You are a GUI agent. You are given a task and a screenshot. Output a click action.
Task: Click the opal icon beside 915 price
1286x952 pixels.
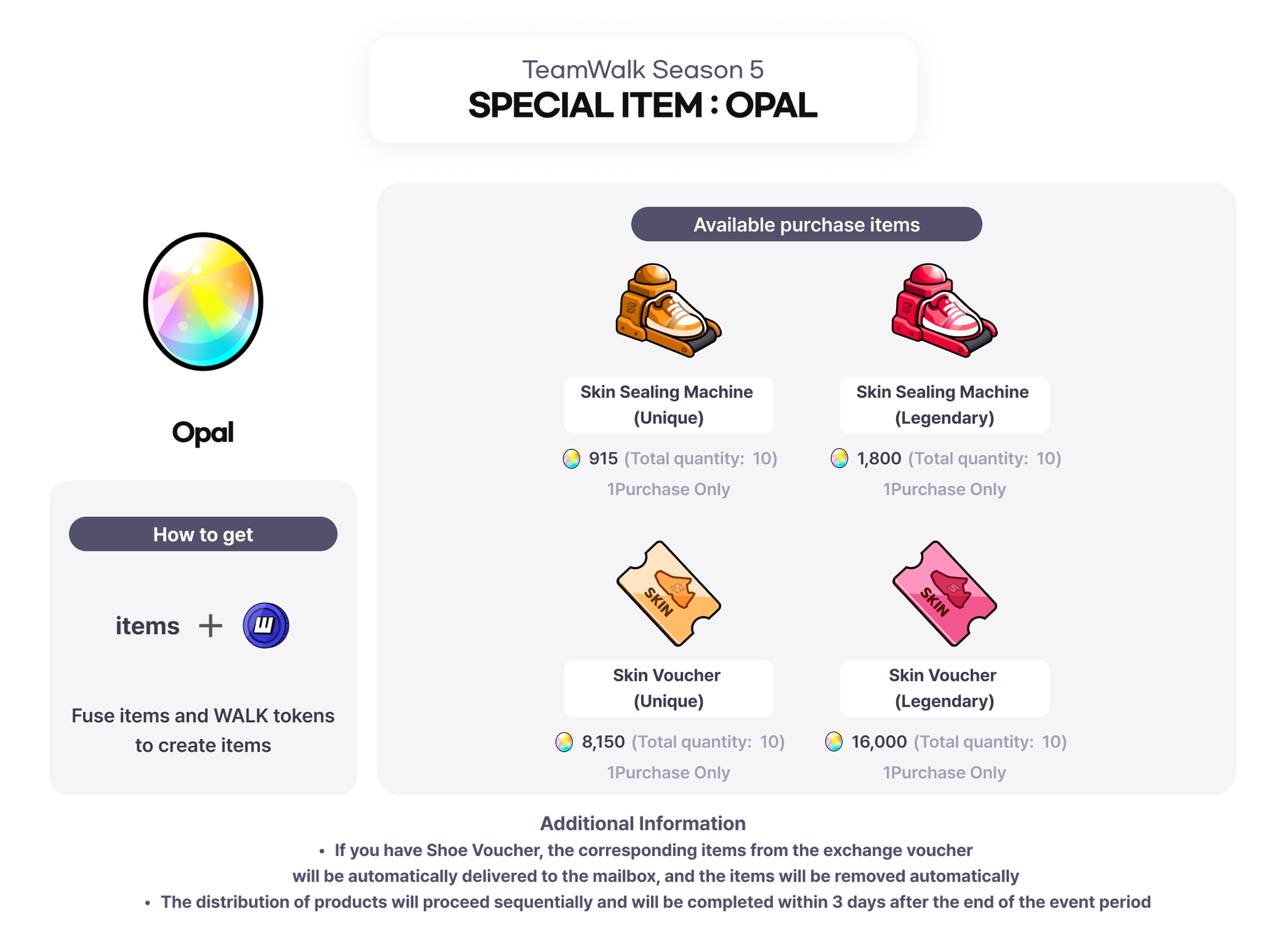571,458
